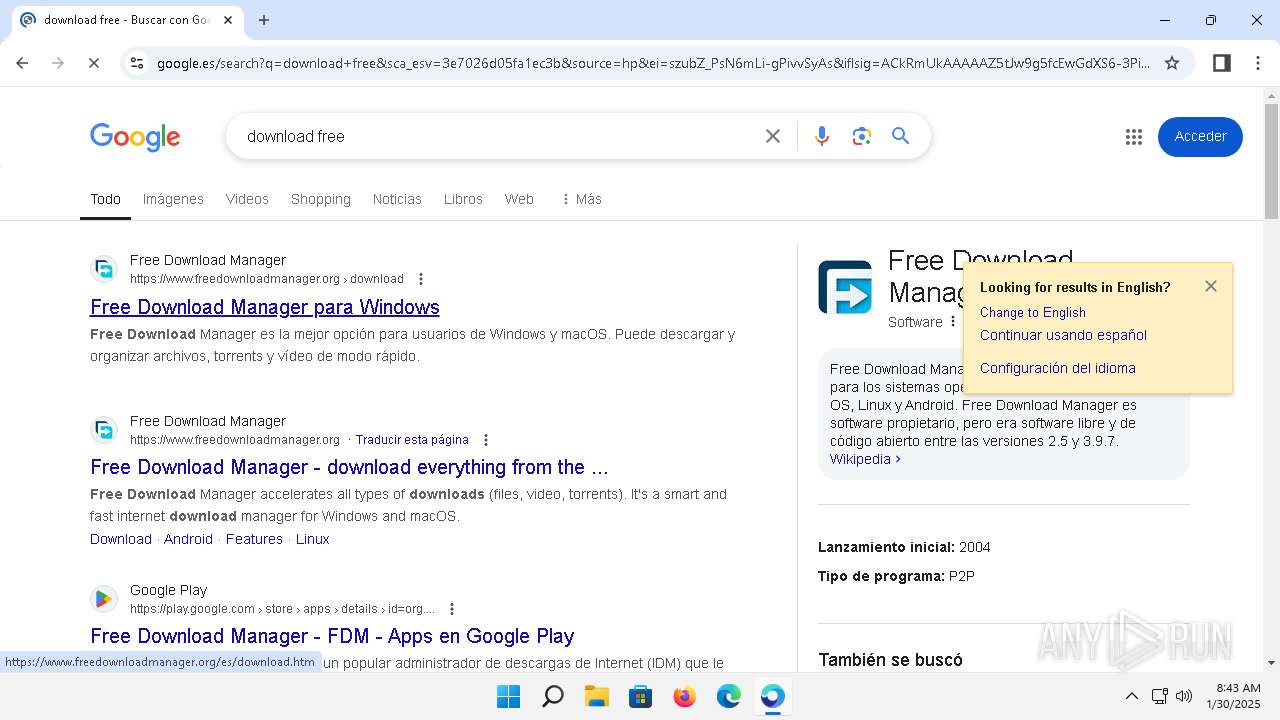Click the blue magnifier search icon
This screenshot has height=720, width=1280.
tap(901, 136)
